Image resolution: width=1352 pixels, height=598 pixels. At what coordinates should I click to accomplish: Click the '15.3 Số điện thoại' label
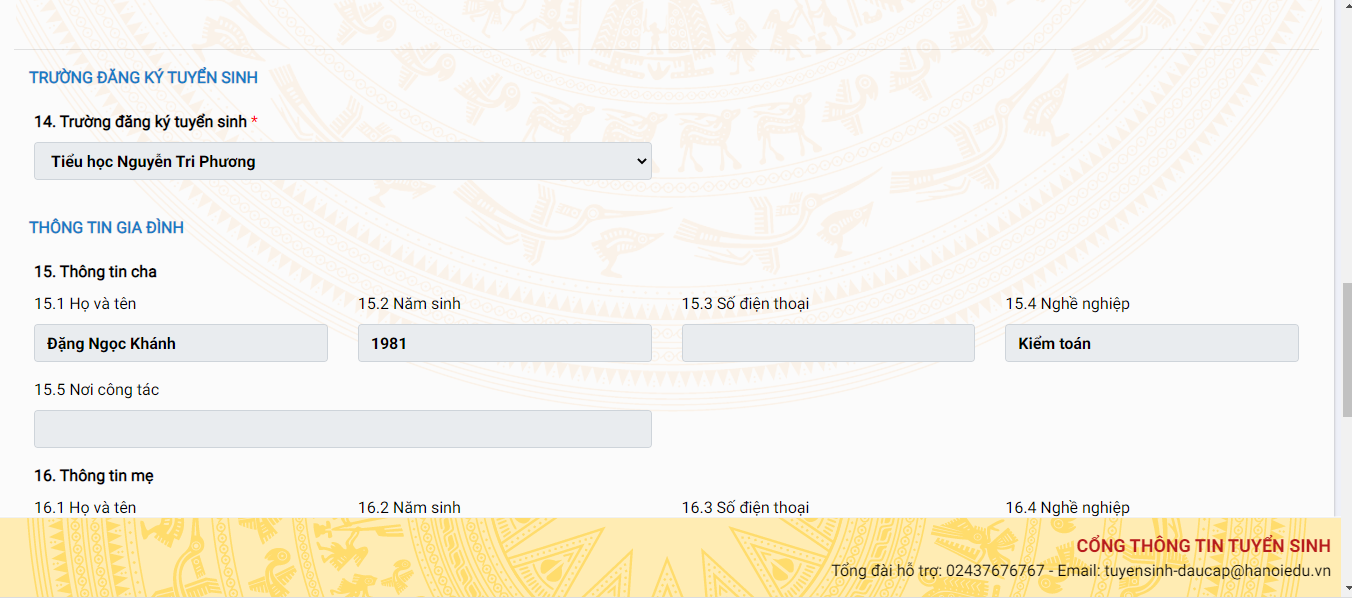tap(745, 304)
